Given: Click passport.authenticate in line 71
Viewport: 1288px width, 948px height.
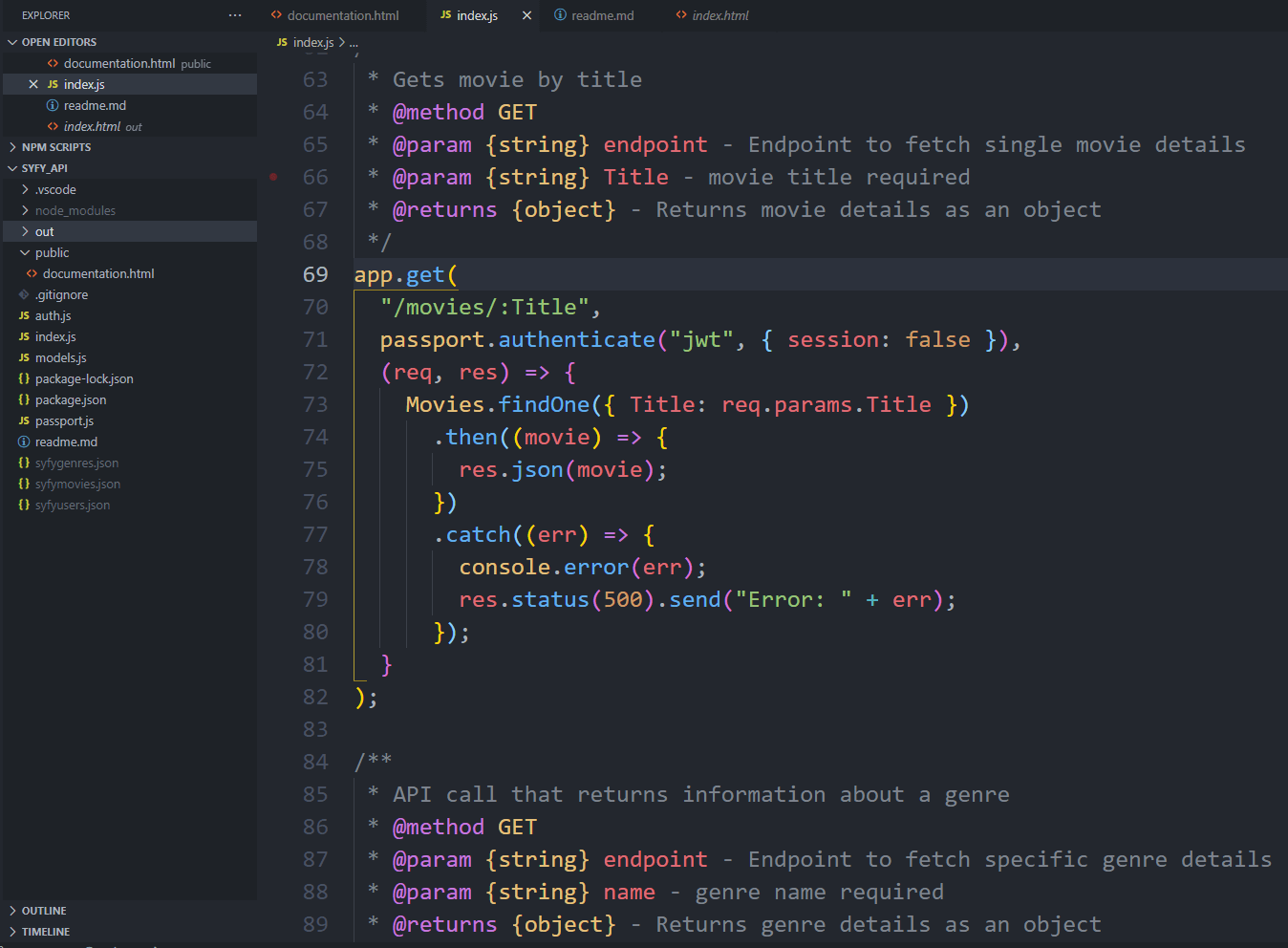Looking at the screenshot, I should point(518,339).
